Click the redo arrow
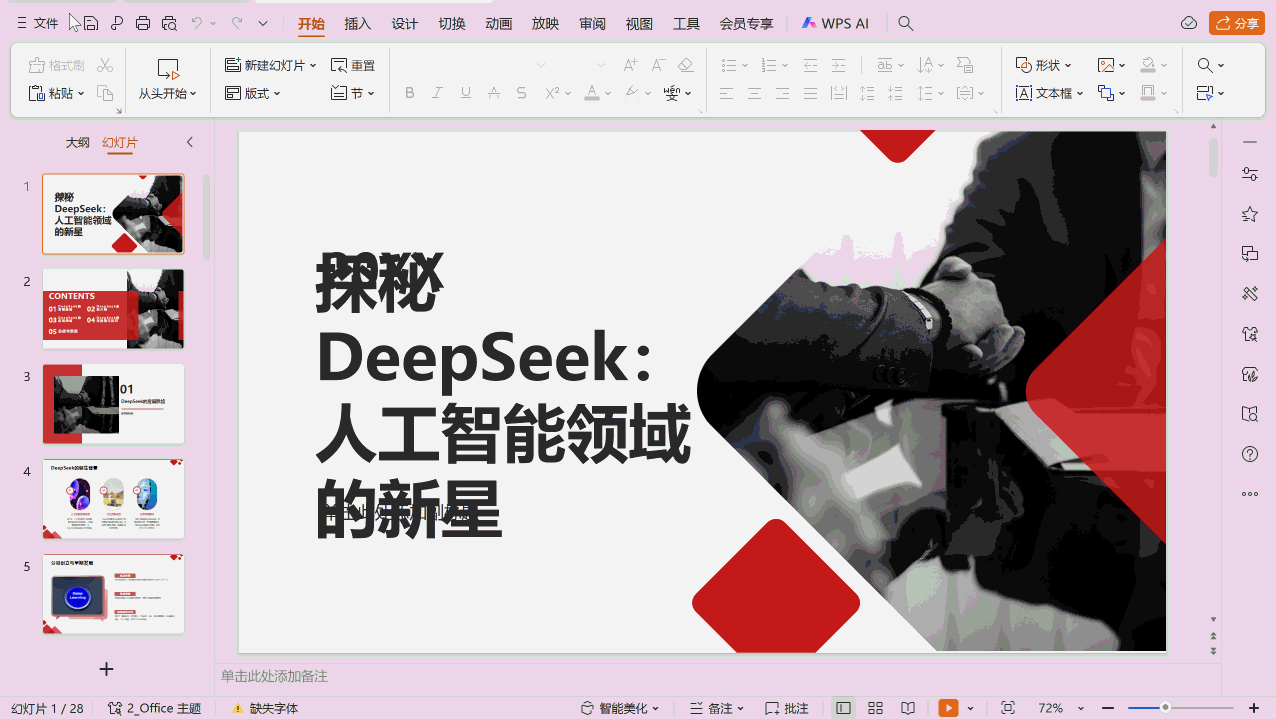 [237, 23]
